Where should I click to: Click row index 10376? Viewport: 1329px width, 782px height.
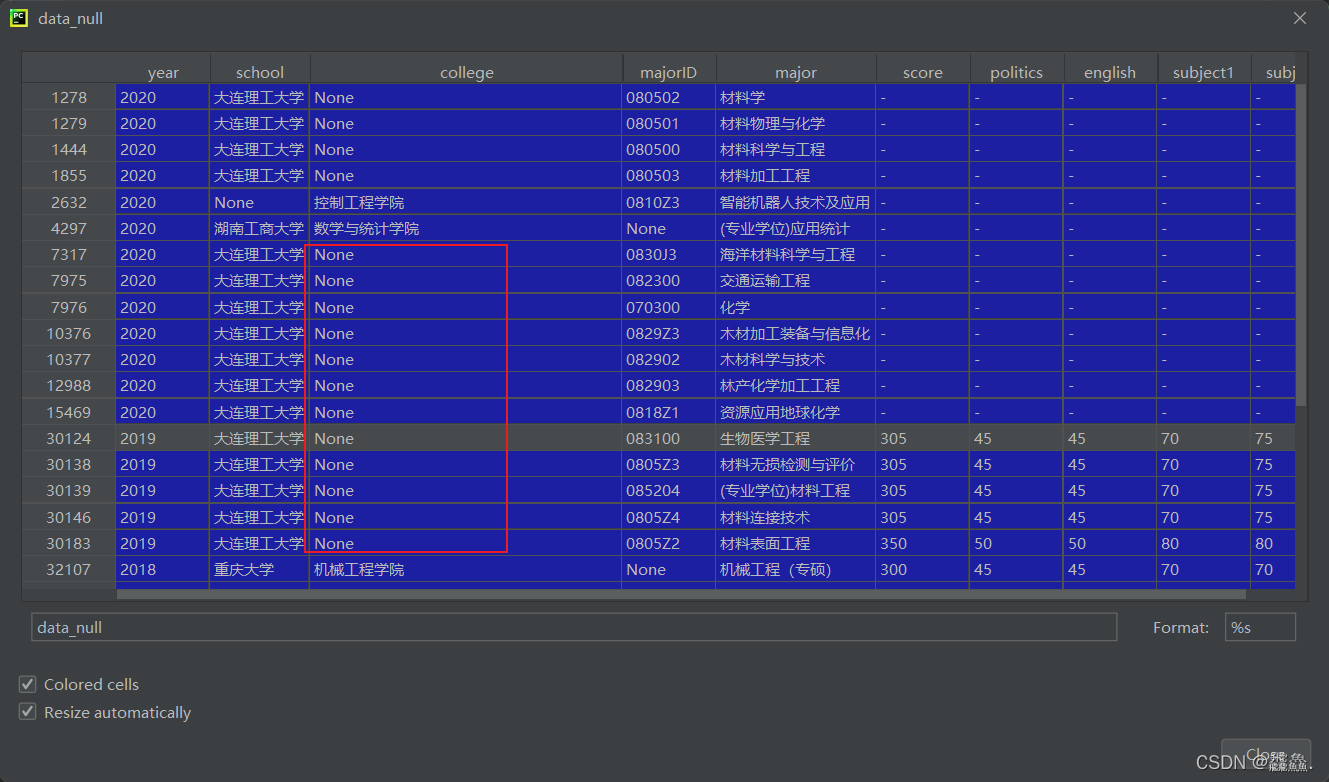(69, 333)
